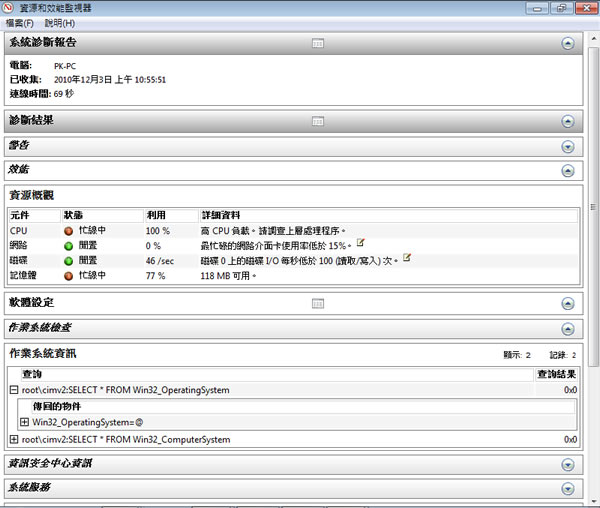The image size is (600, 508).
Task: Click the grid icon in 系統診斷報告 header
Action: [318, 43]
